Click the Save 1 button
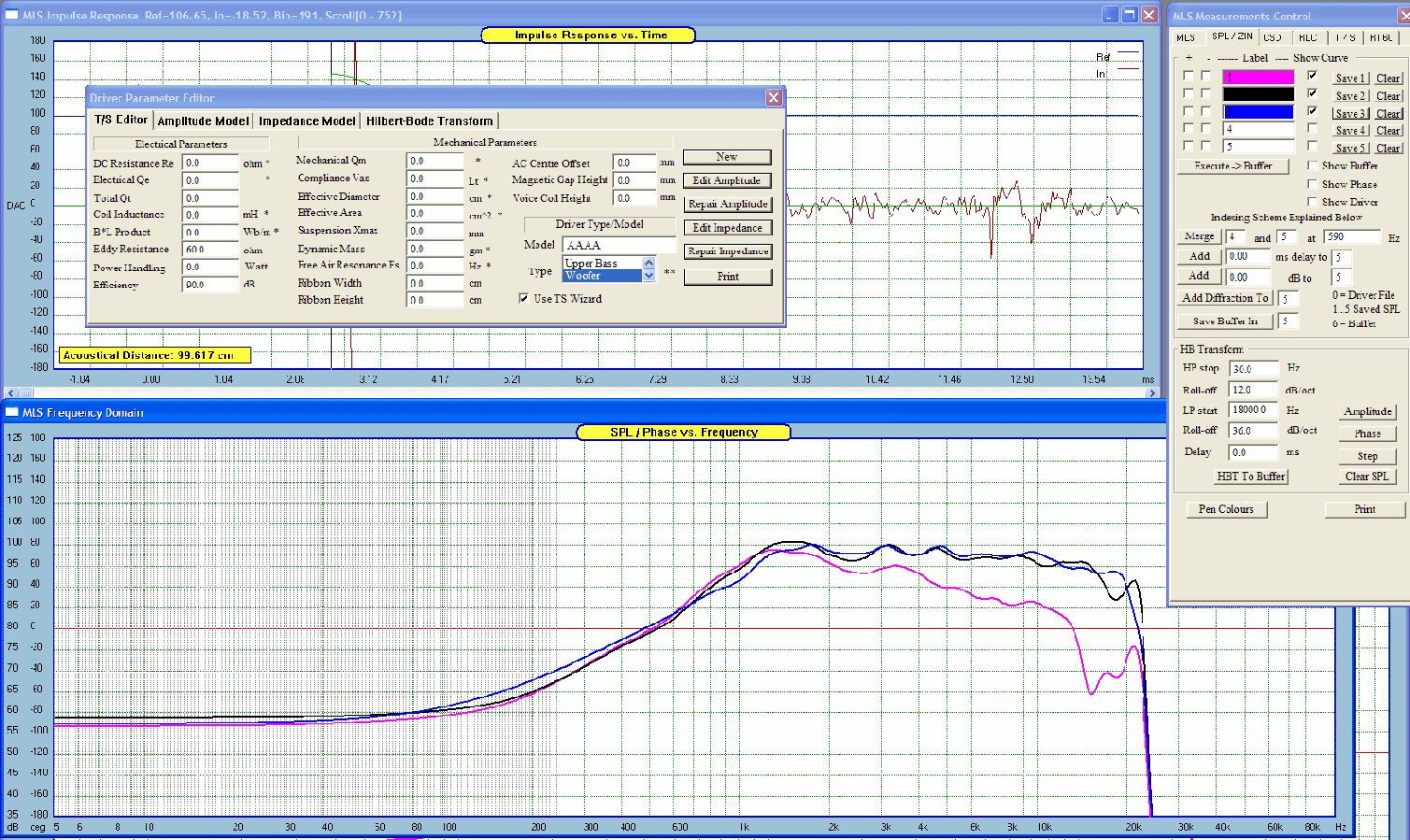 (x=1350, y=78)
